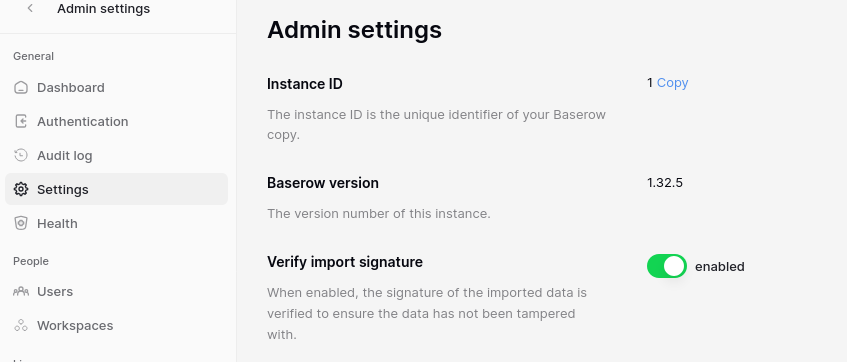
Task: Click the Settings gear icon
Action: pyautogui.click(x=21, y=189)
